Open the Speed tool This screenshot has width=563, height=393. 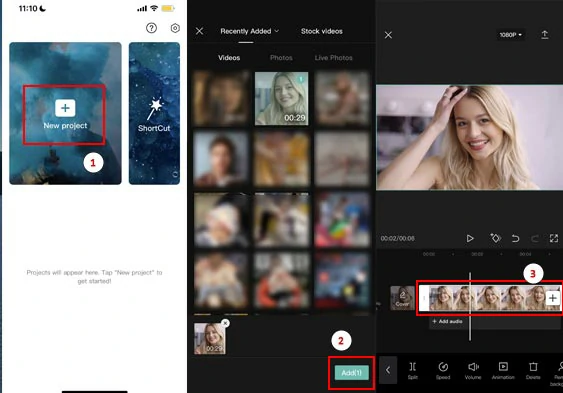tap(443, 370)
